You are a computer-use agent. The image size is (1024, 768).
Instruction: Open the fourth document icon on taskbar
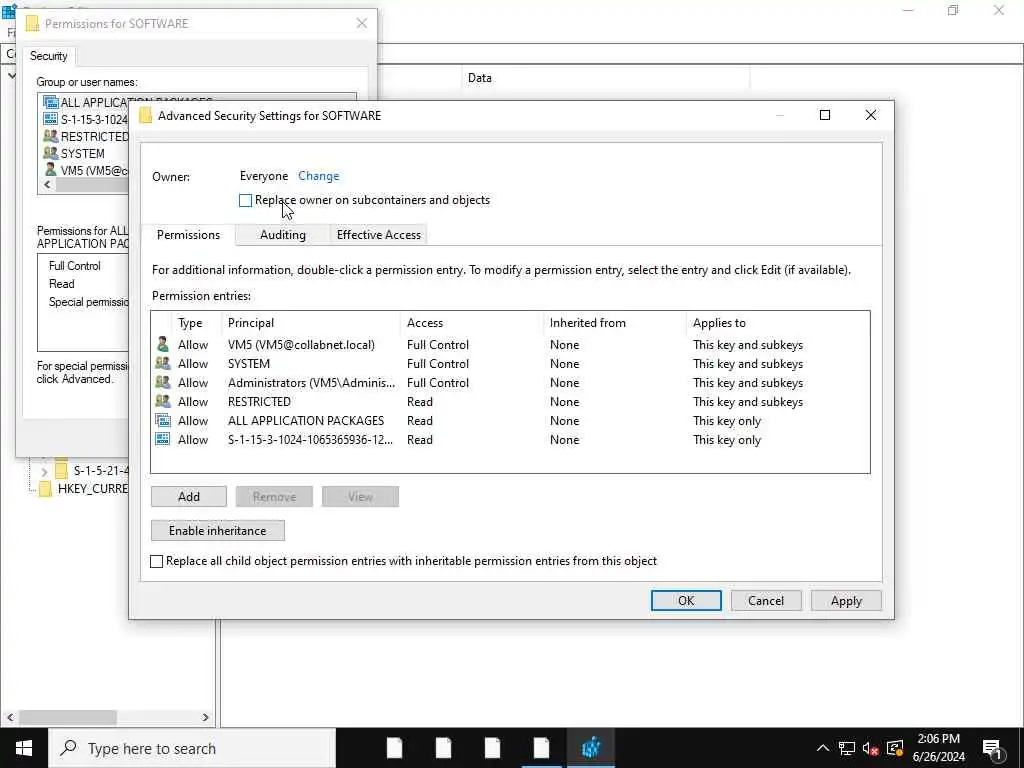click(541, 748)
